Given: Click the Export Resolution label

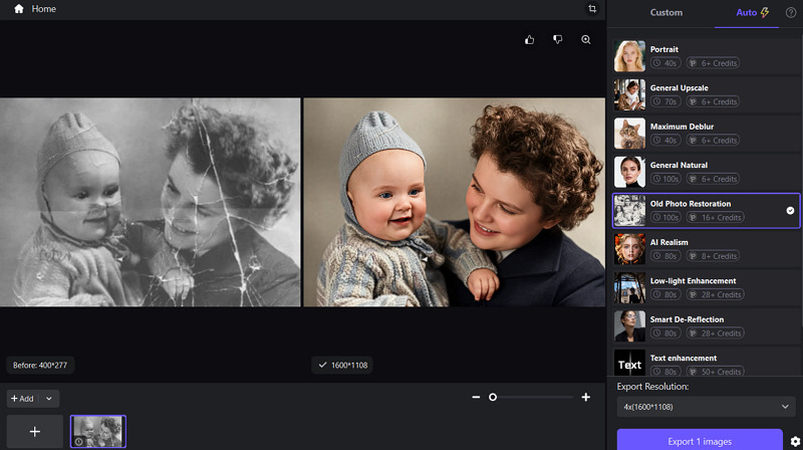Looking at the screenshot, I should pyautogui.click(x=652, y=387).
